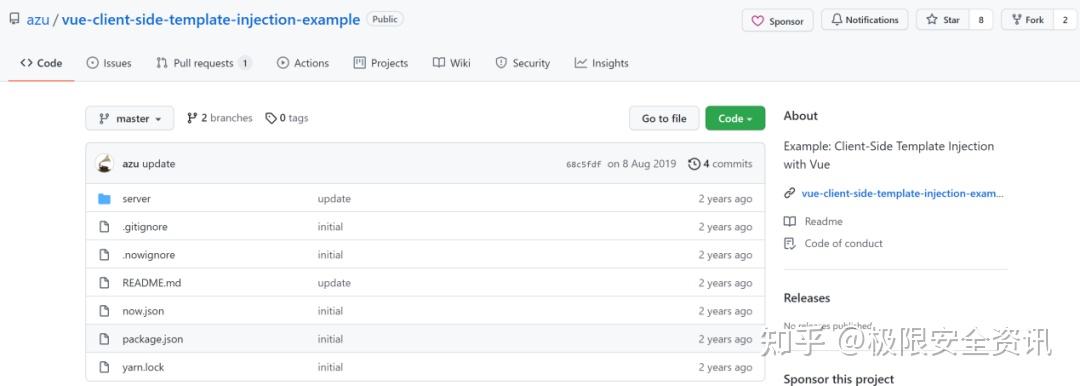The width and height of the screenshot is (1080, 386).
Task: Click the commit history clock icon
Action: click(x=694, y=164)
